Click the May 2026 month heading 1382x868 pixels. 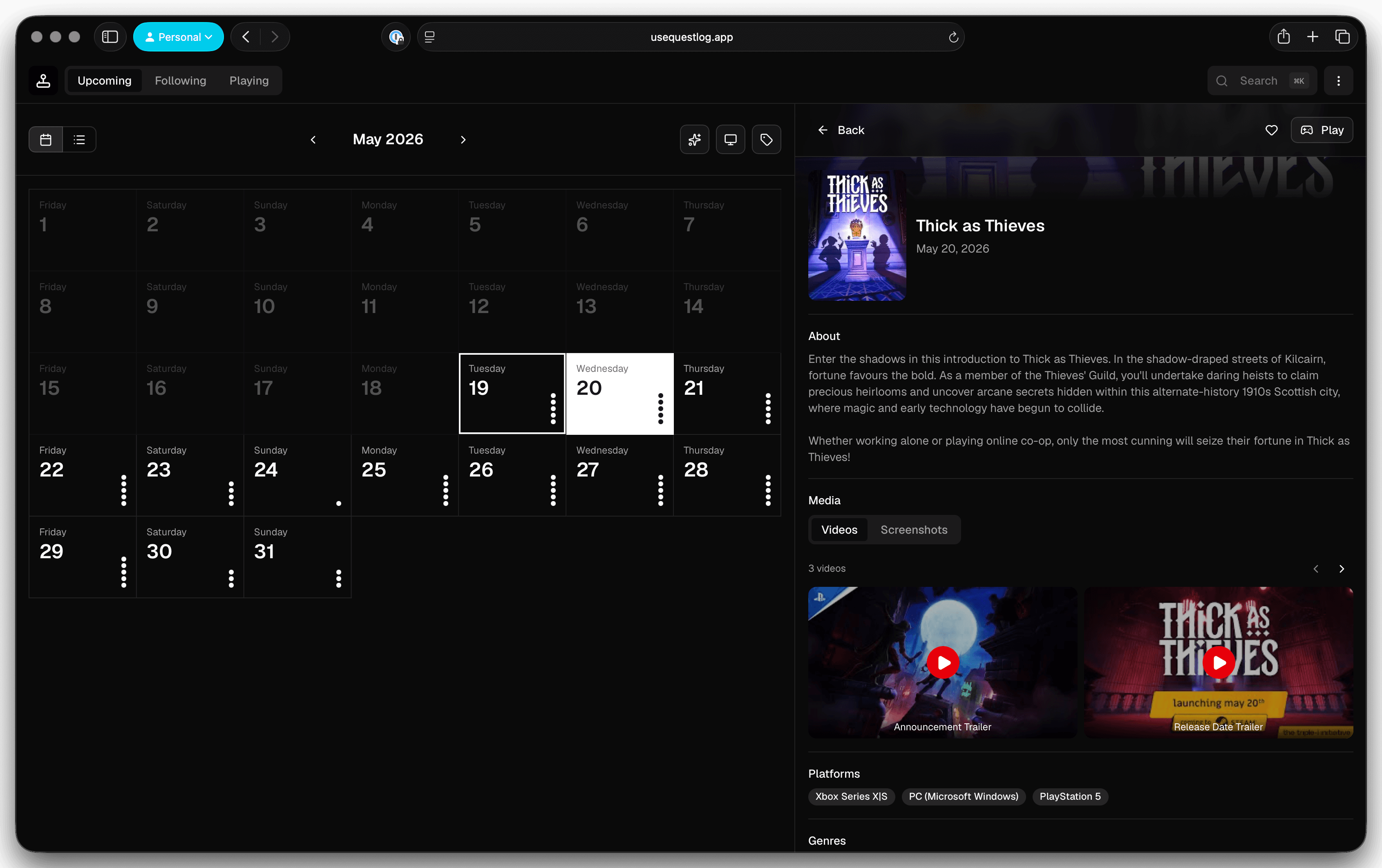point(388,139)
